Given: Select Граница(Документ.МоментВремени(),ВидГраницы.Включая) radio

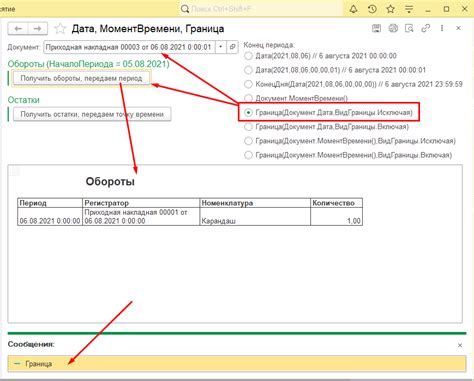Looking at the screenshot, I should point(248,155).
